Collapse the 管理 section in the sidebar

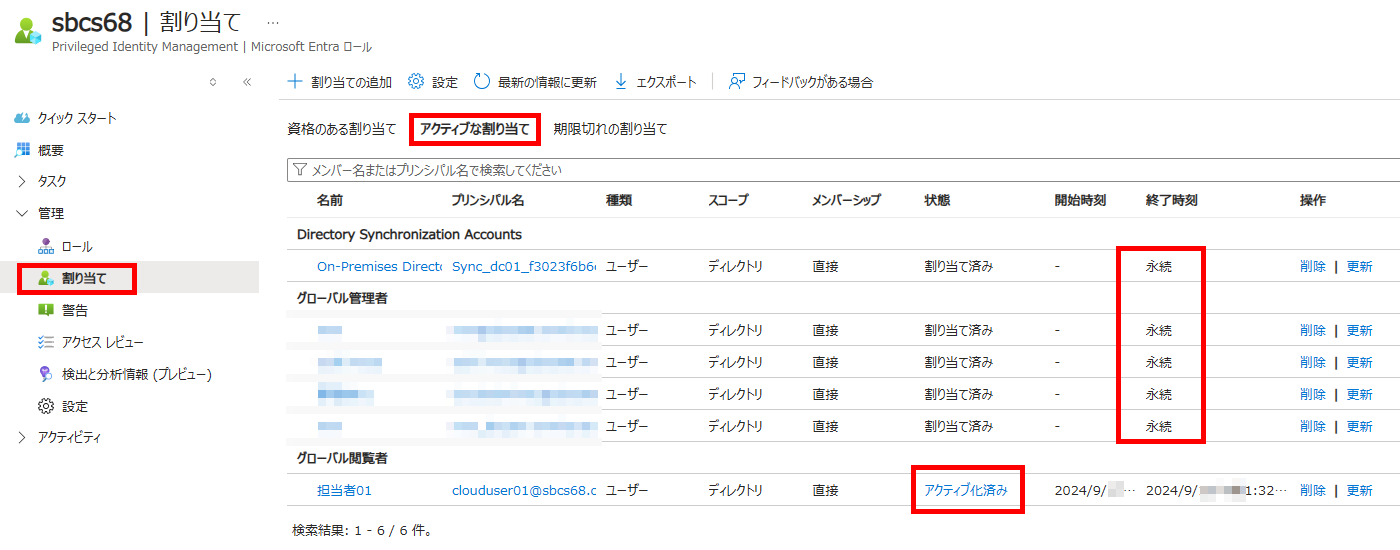tap(23, 213)
